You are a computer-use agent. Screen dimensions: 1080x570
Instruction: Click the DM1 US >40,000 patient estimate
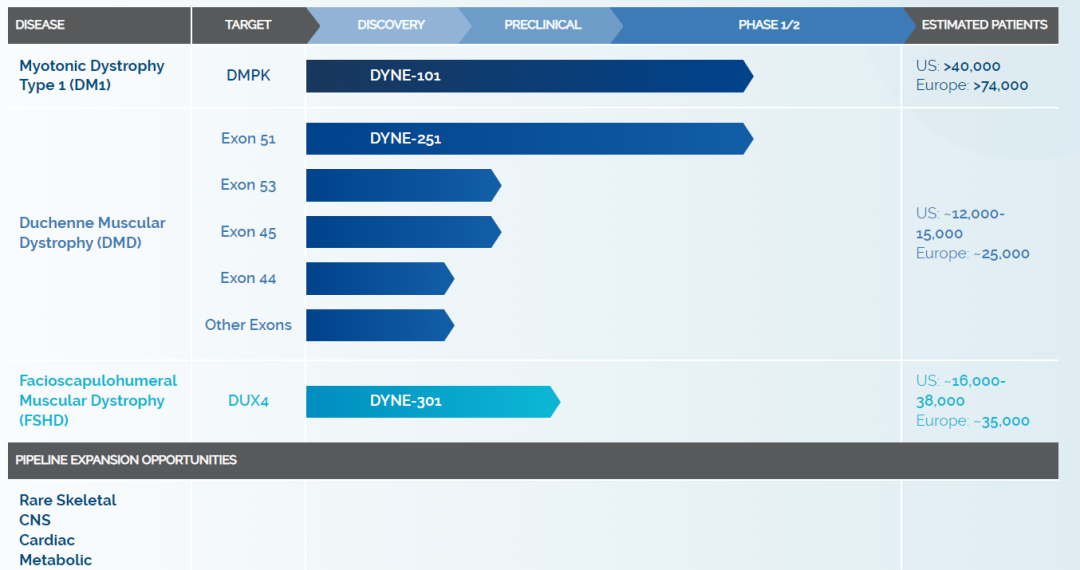click(958, 66)
